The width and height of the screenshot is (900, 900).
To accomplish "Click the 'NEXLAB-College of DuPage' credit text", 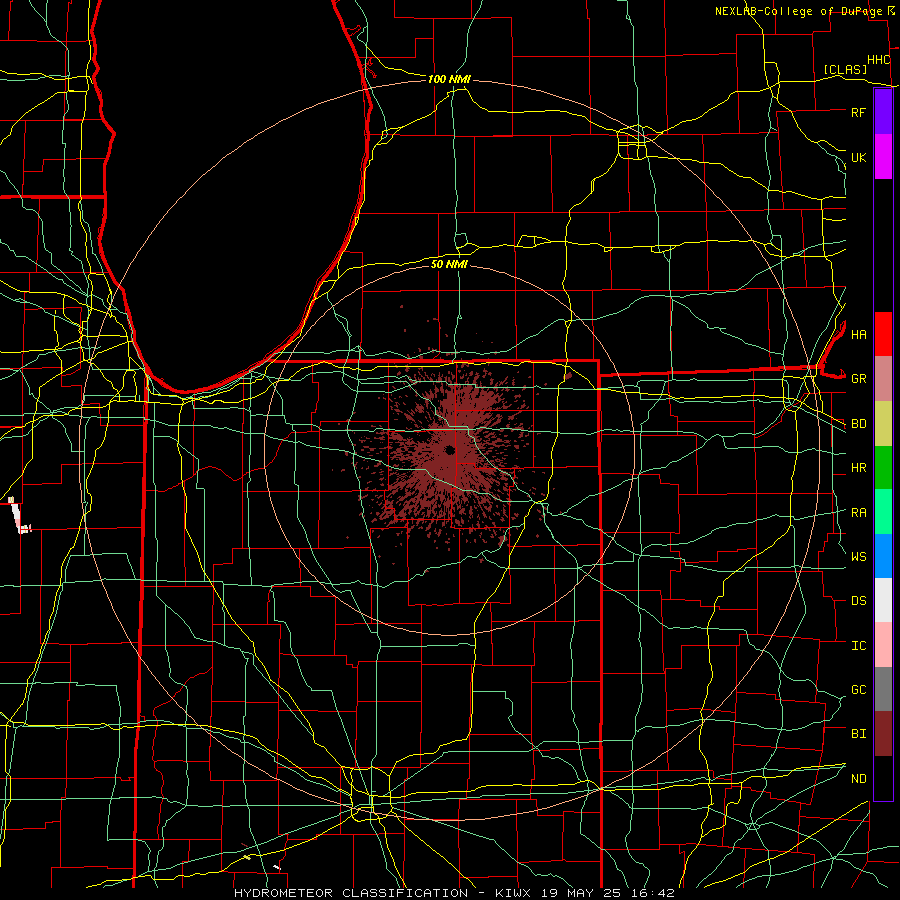I will click(798, 11).
